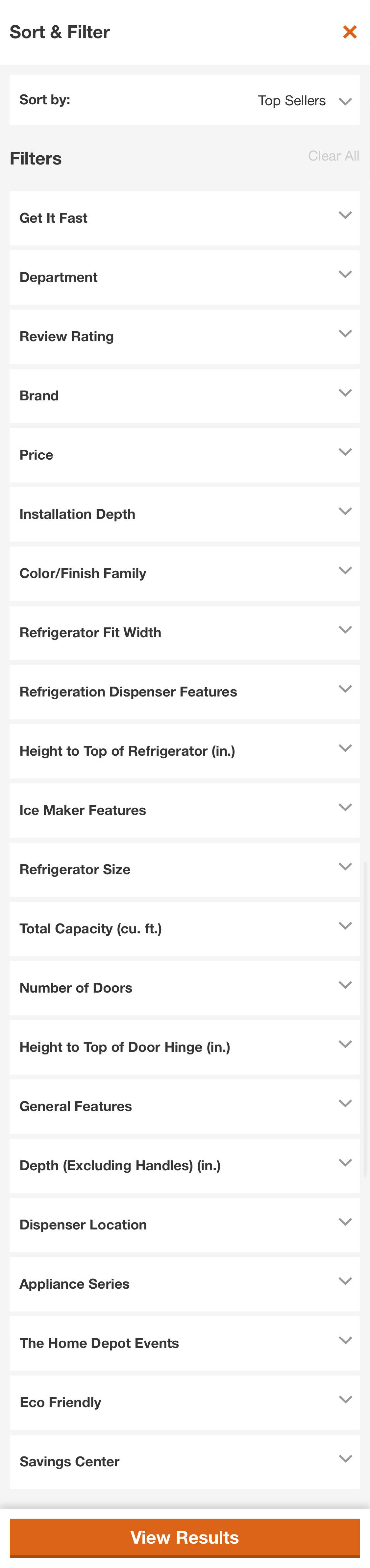Viewport: 370px width, 1568px height.
Task: Open the Review Rating filter
Action: (185, 336)
